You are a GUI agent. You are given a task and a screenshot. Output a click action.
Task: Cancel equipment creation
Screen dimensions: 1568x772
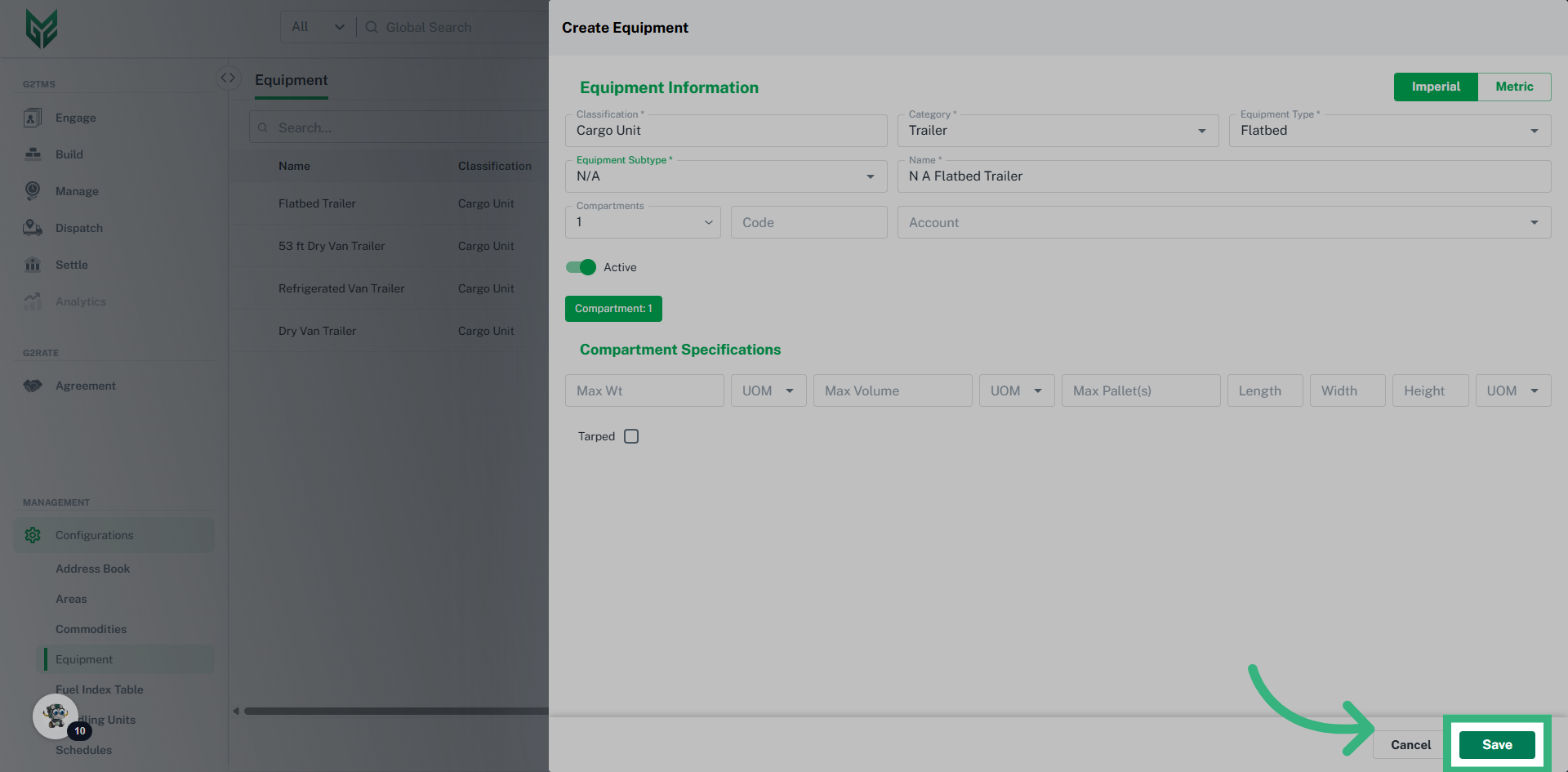pos(1410,744)
